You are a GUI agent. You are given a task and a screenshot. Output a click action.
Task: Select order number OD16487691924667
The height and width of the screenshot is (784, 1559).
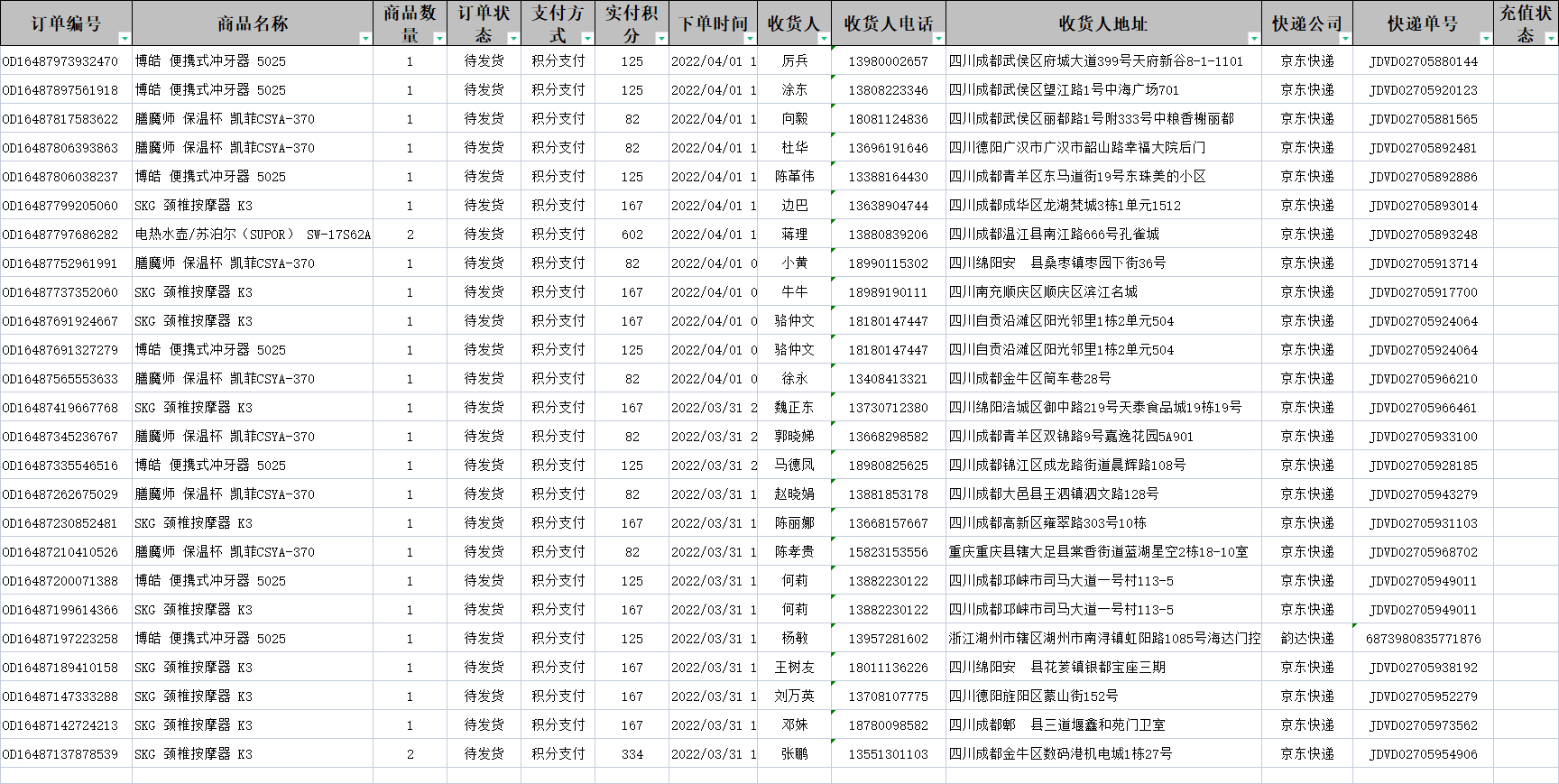(66, 321)
